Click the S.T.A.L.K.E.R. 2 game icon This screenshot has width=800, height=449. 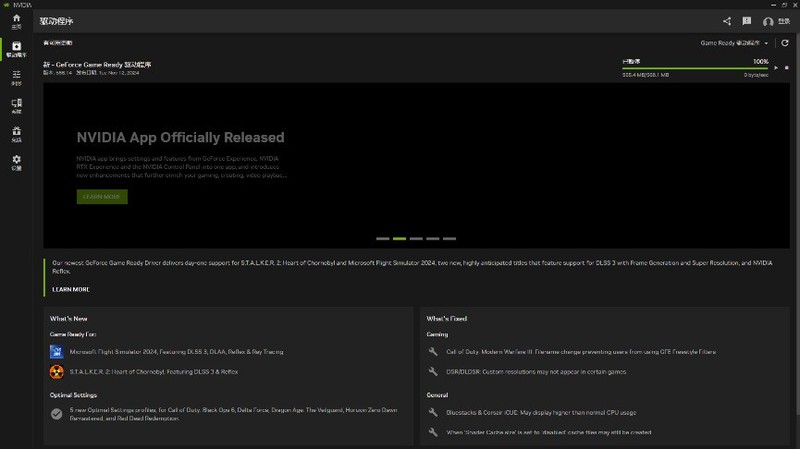pyautogui.click(x=57, y=372)
